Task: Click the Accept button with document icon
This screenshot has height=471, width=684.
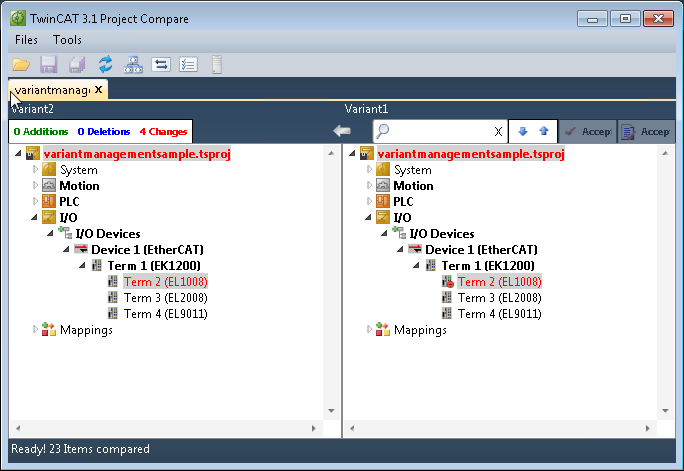Action: (x=645, y=131)
